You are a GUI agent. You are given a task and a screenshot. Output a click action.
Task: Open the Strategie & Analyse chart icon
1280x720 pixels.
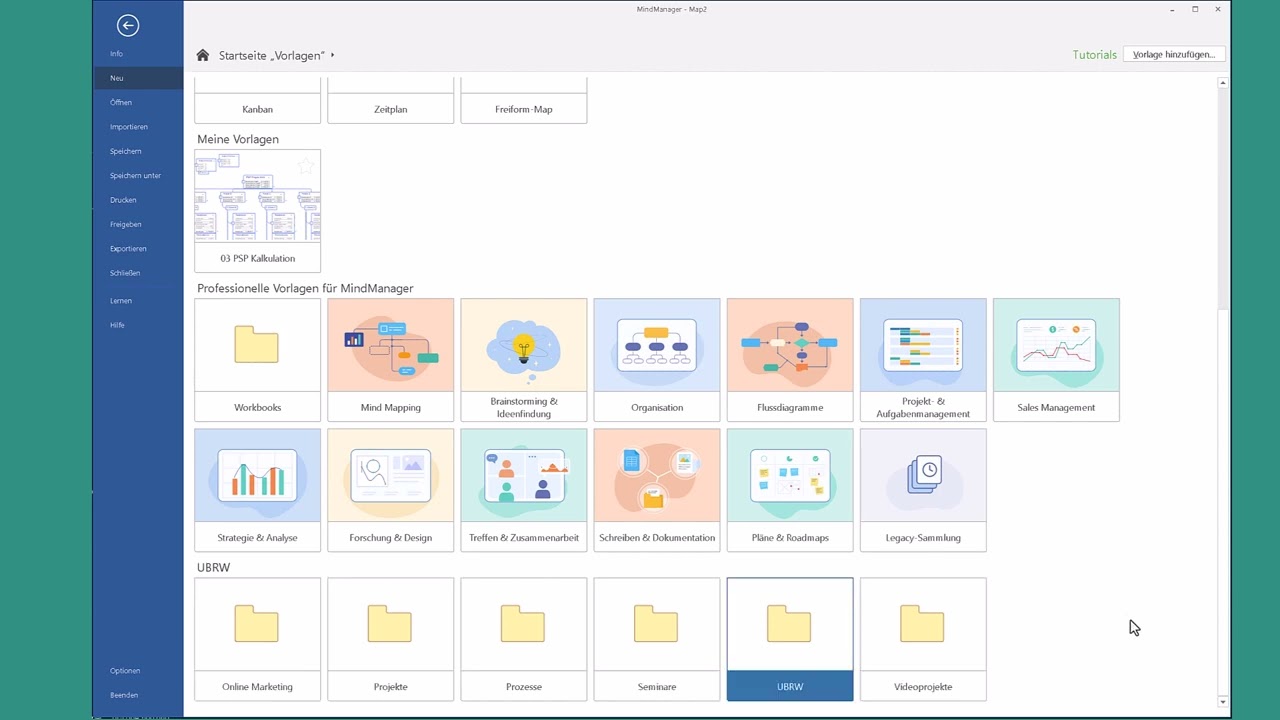[x=257, y=475]
